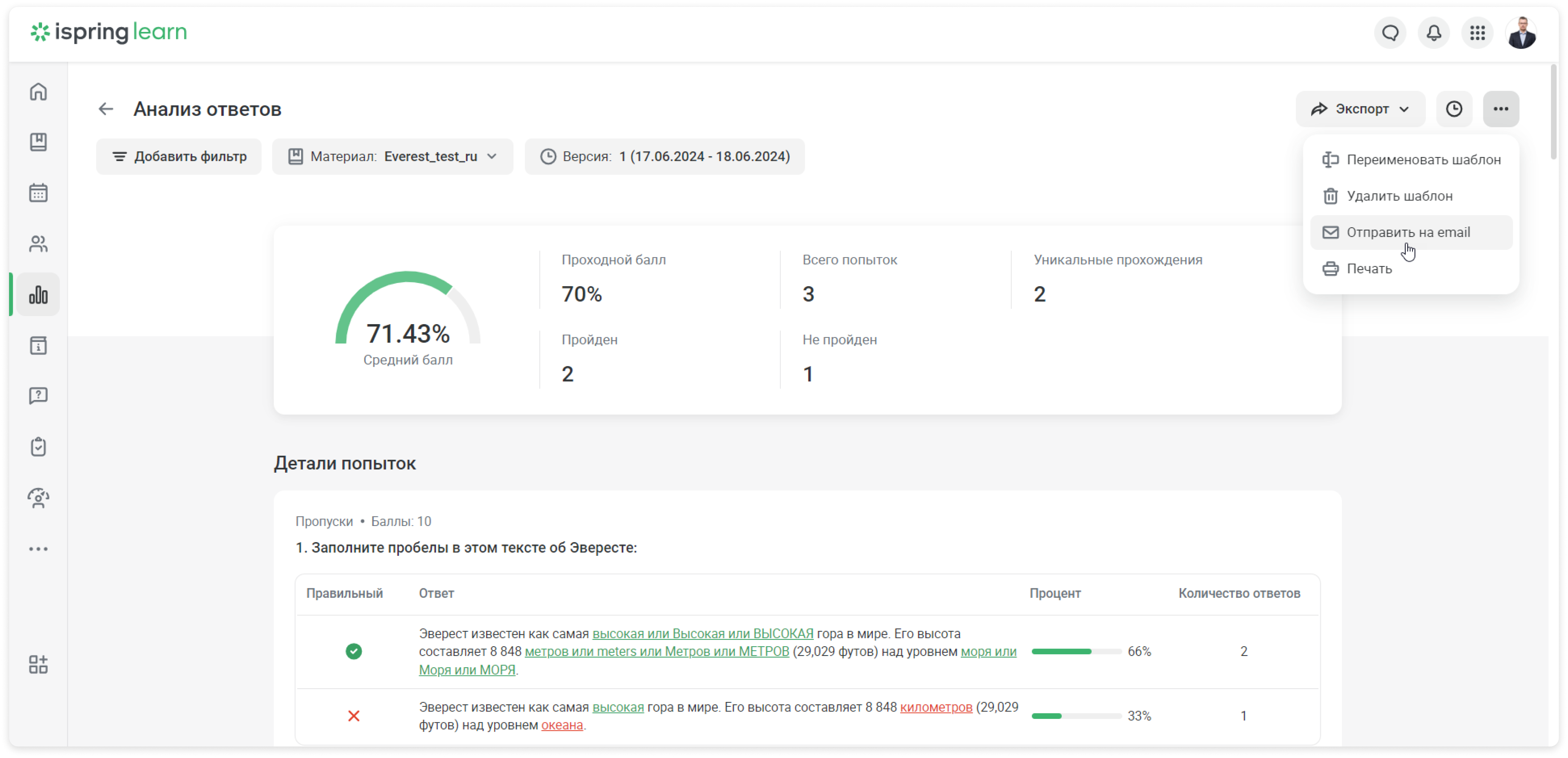Open the user profile avatar
Viewport: 1568px width, 758px height.
point(1521,33)
